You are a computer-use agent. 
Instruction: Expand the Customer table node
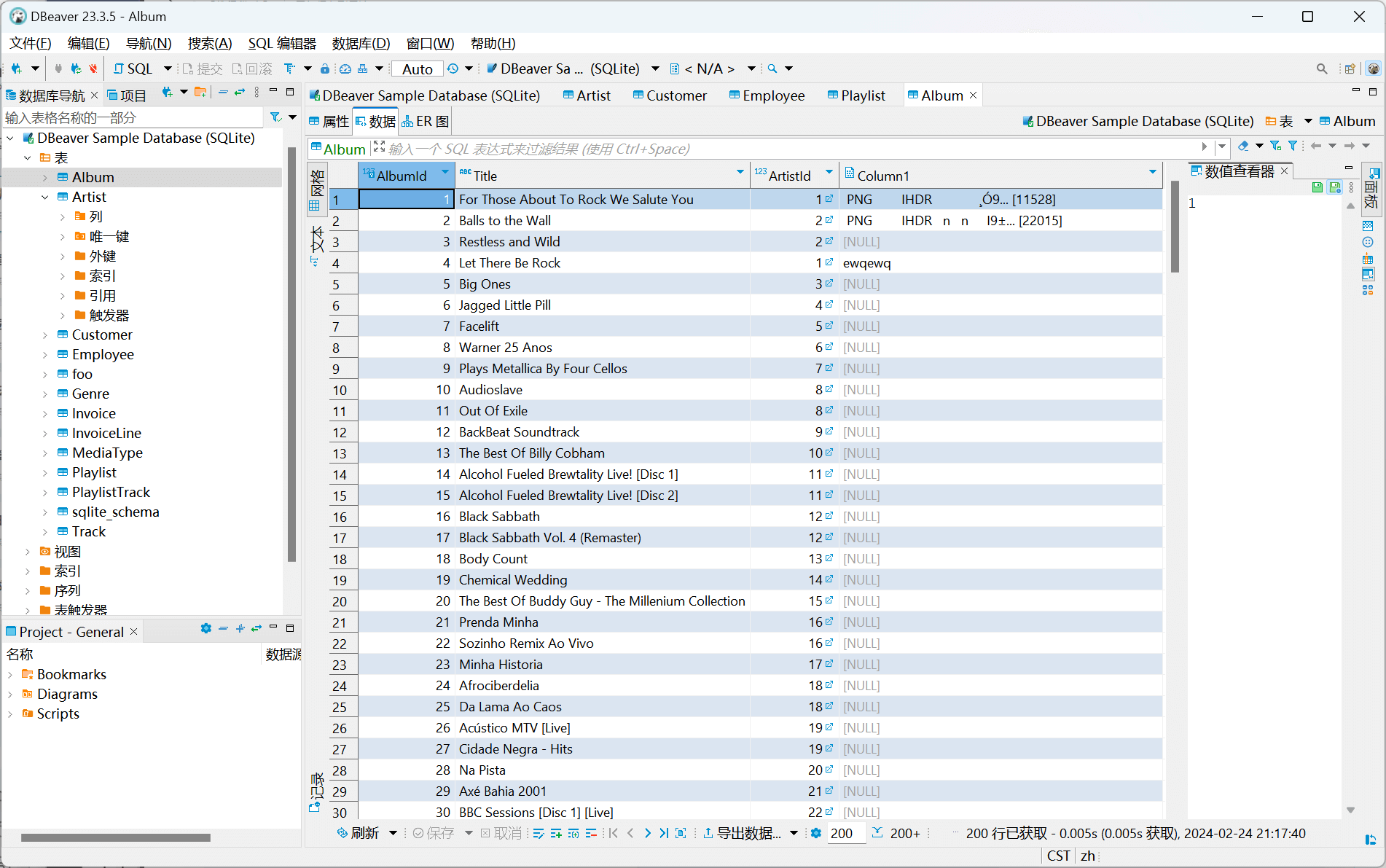(x=45, y=335)
